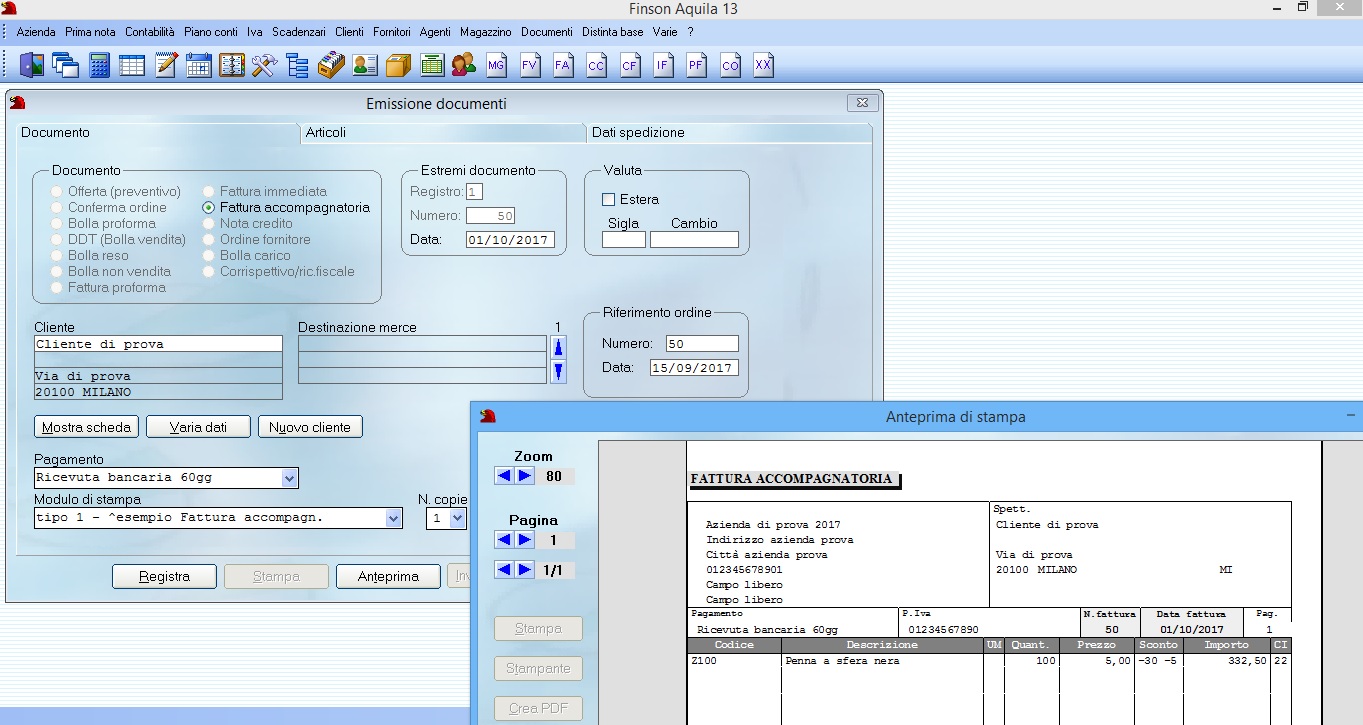Screen dimensions: 1363x725
Task: Go to previous page in Pagina control
Action: pos(504,540)
